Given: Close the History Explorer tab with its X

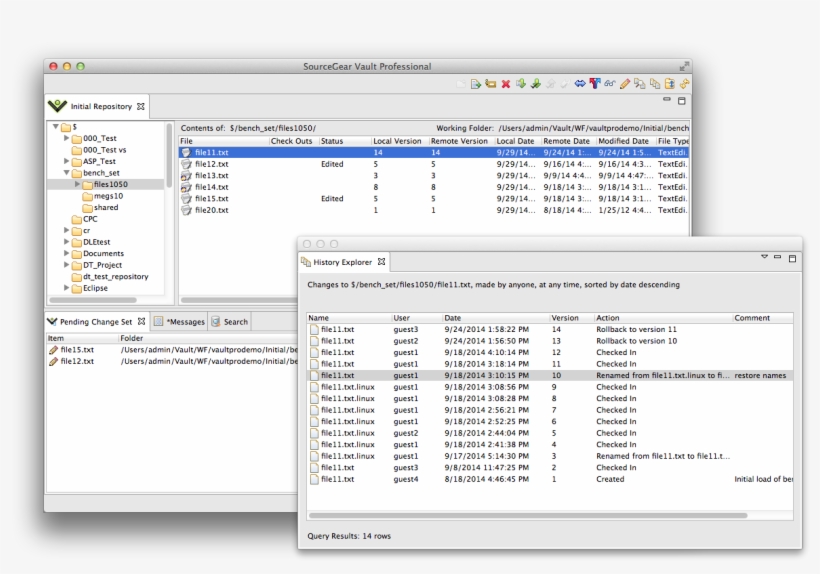Looking at the screenshot, I should pyautogui.click(x=381, y=262).
